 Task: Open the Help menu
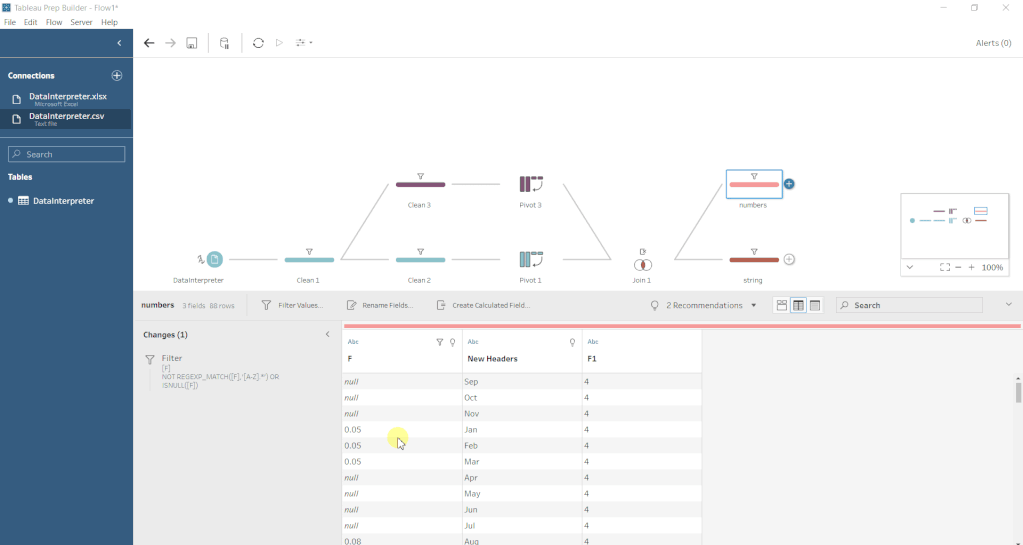coord(109,22)
